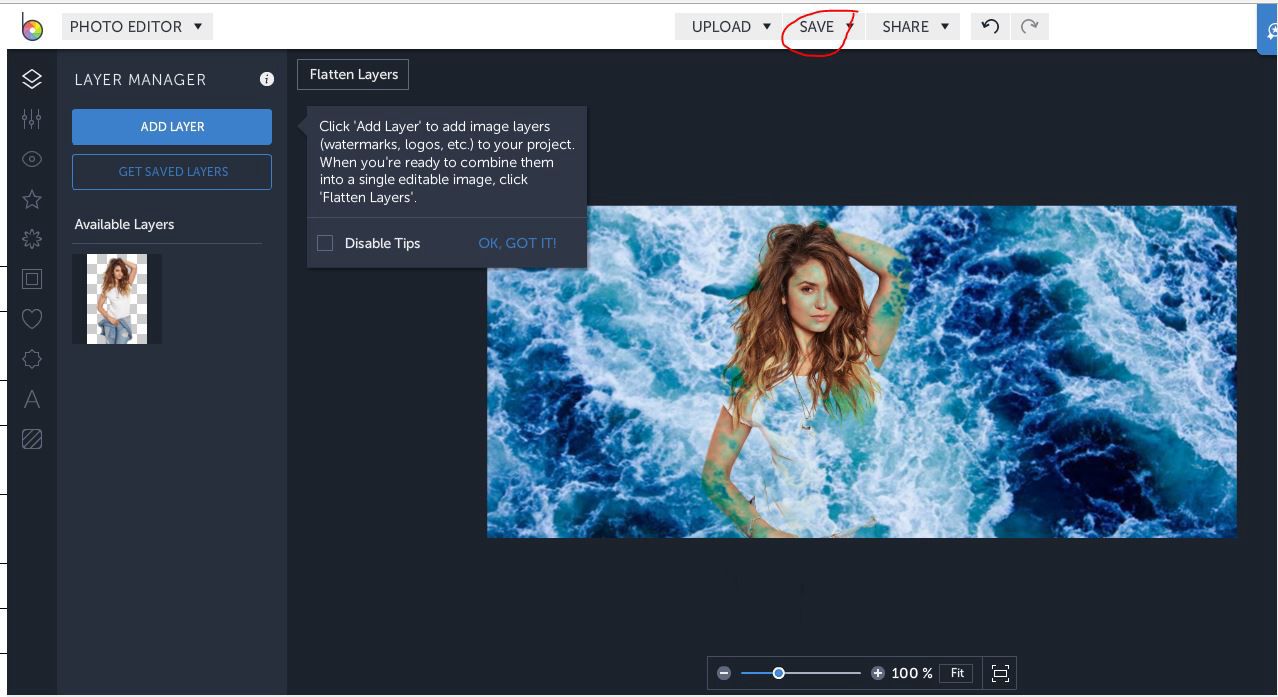Screen dimensions: 1278x697
Task: Click the Available Layers heading
Action: [x=124, y=224]
